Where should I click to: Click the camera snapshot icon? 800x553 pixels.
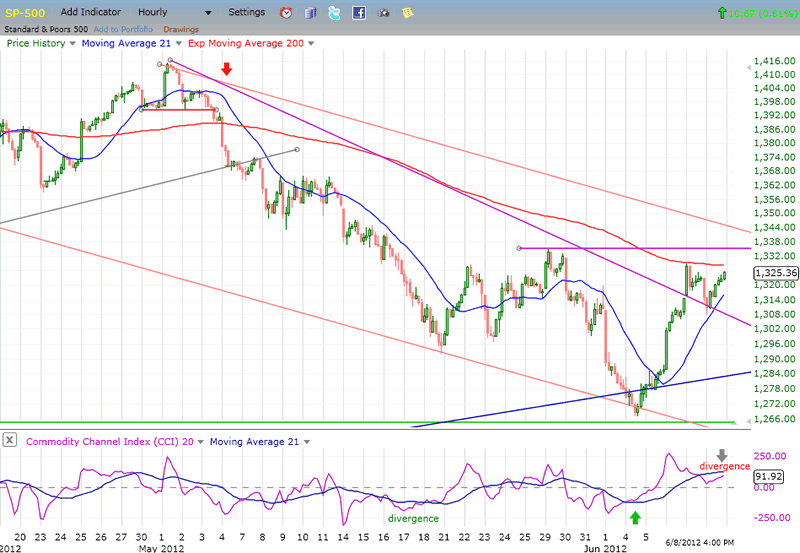[383, 13]
